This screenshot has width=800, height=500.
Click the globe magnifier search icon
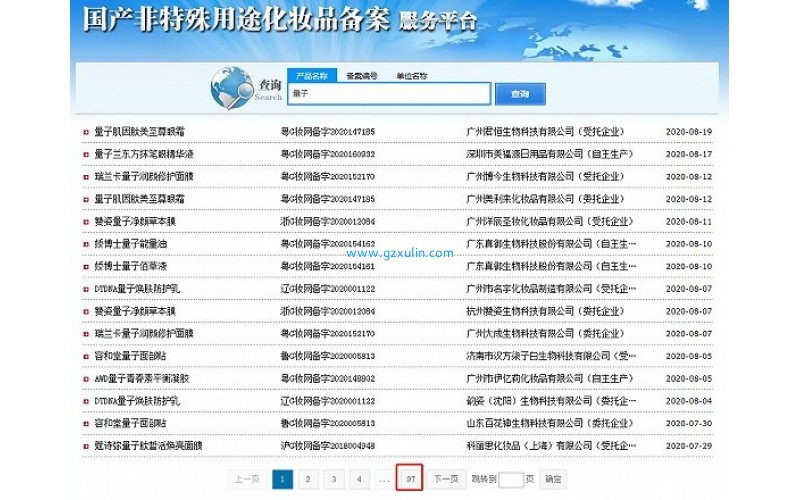[233, 88]
